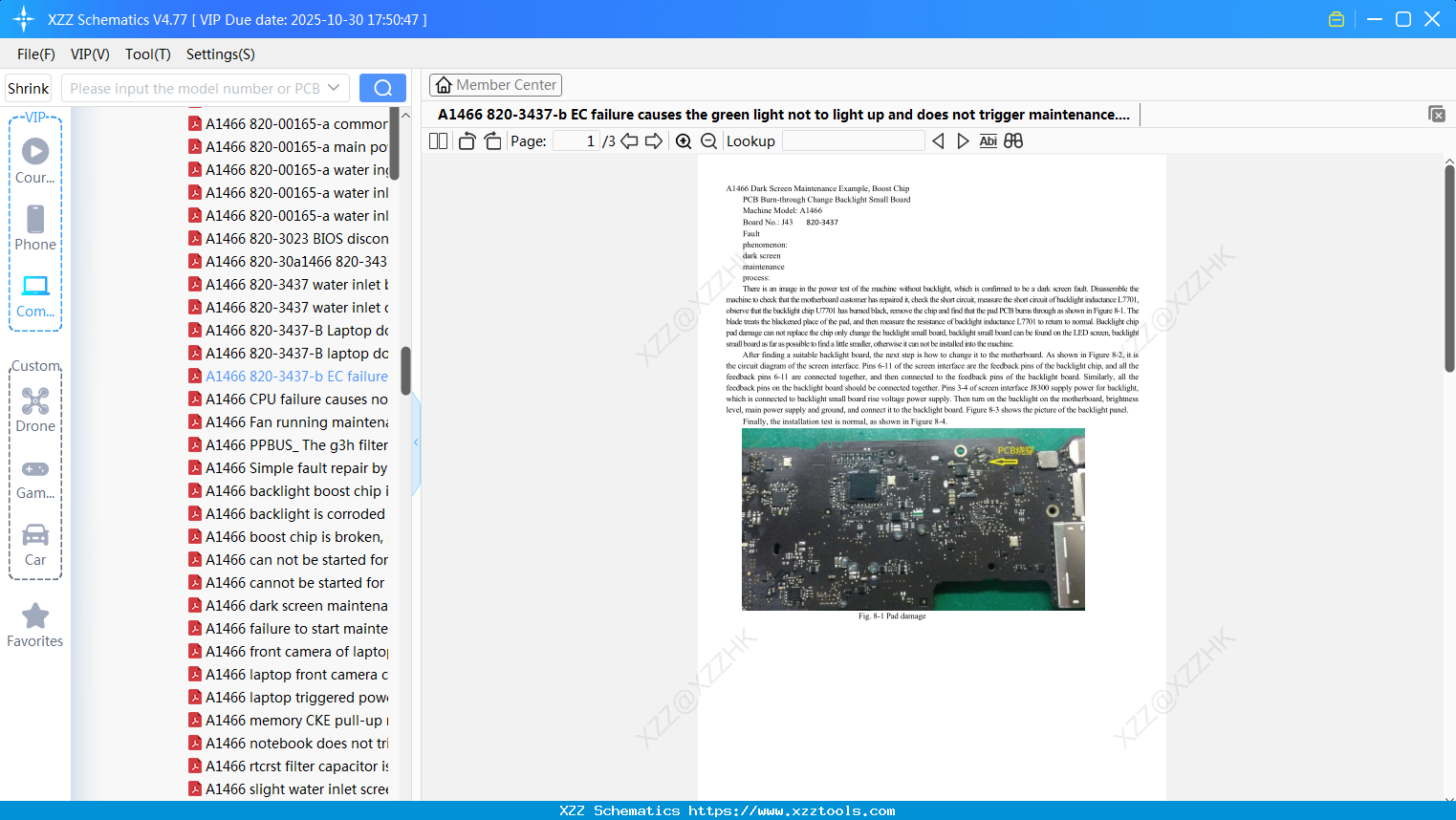1456x820 pixels.
Task: Open the Courses category in sidebar
Action: tap(35, 161)
